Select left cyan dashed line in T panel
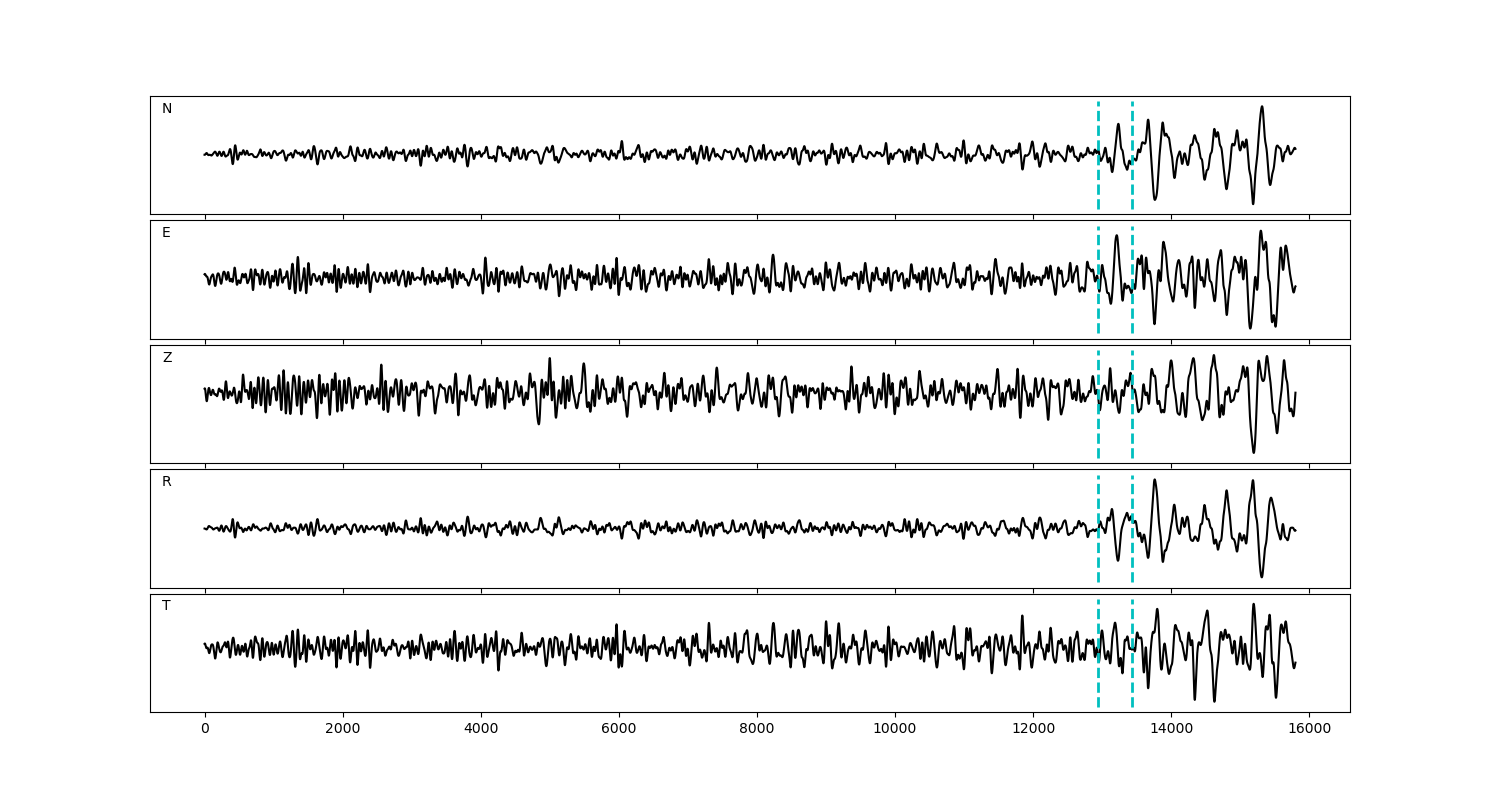 pos(1098,680)
